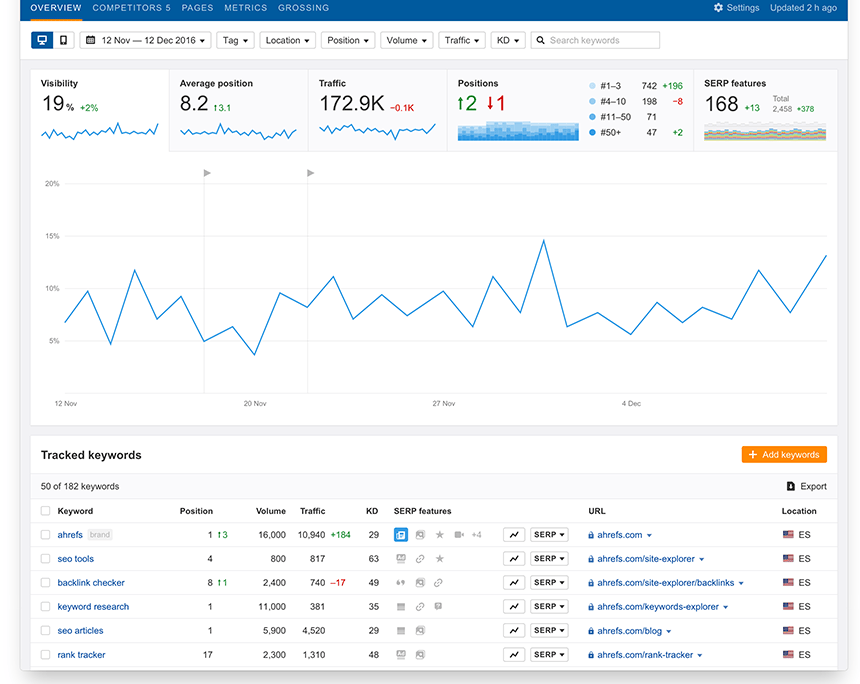The width and height of the screenshot is (860, 684).
Task: Open the Volume filter dropdown
Action: 406,40
